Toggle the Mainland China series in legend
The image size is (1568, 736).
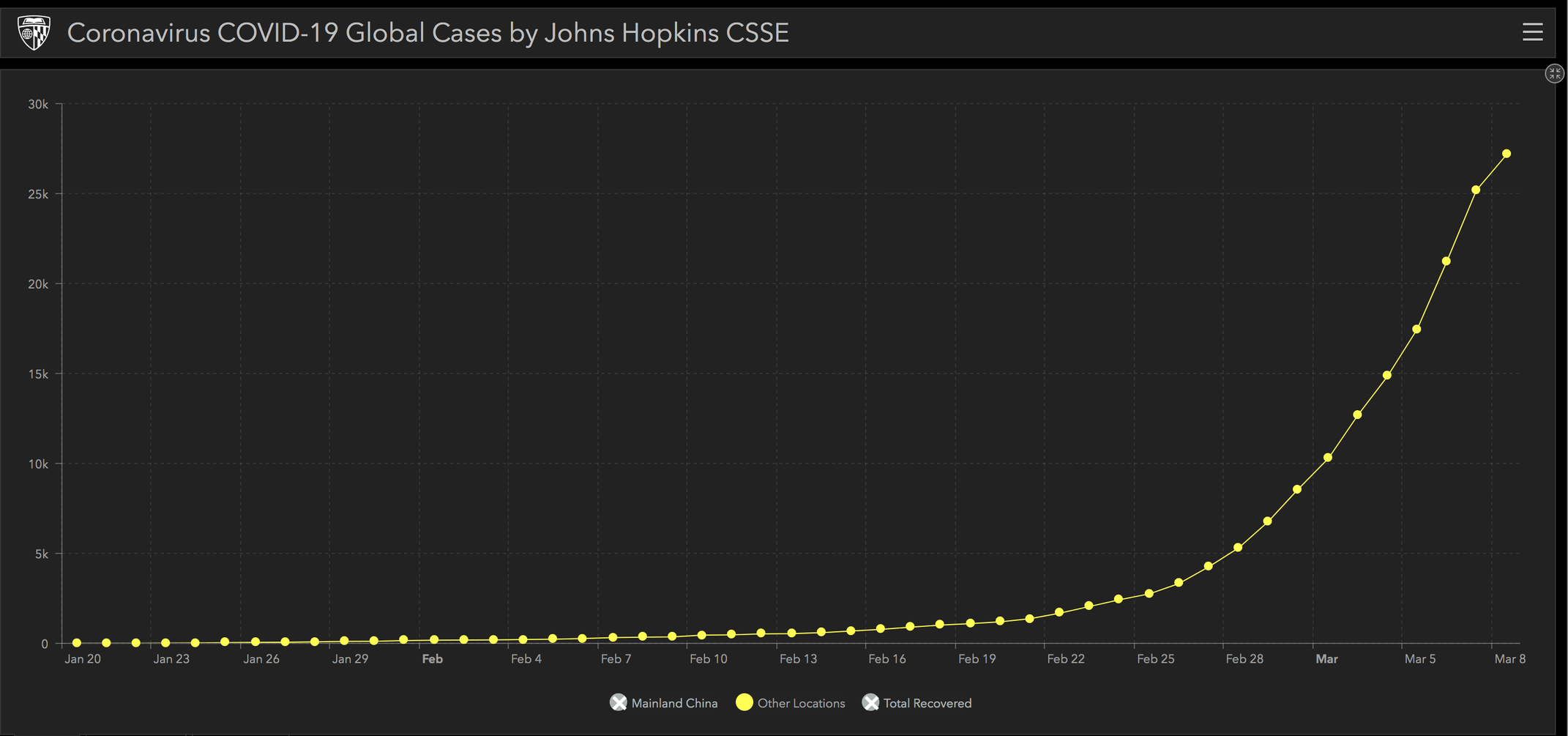click(664, 703)
